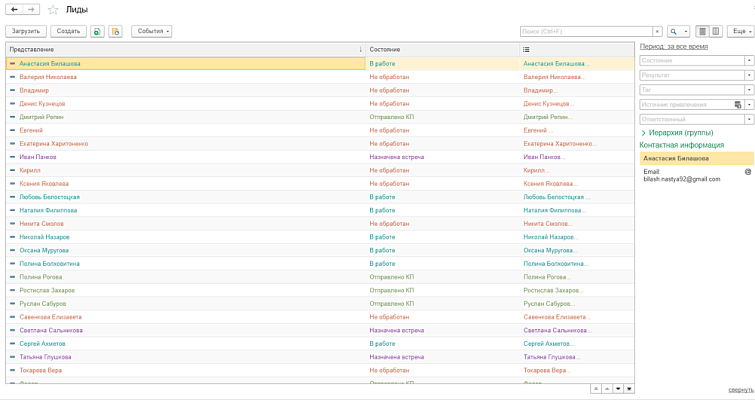Viewport: 755px width, 400px height.
Task: Click the magnifier search button
Action: 674,32
